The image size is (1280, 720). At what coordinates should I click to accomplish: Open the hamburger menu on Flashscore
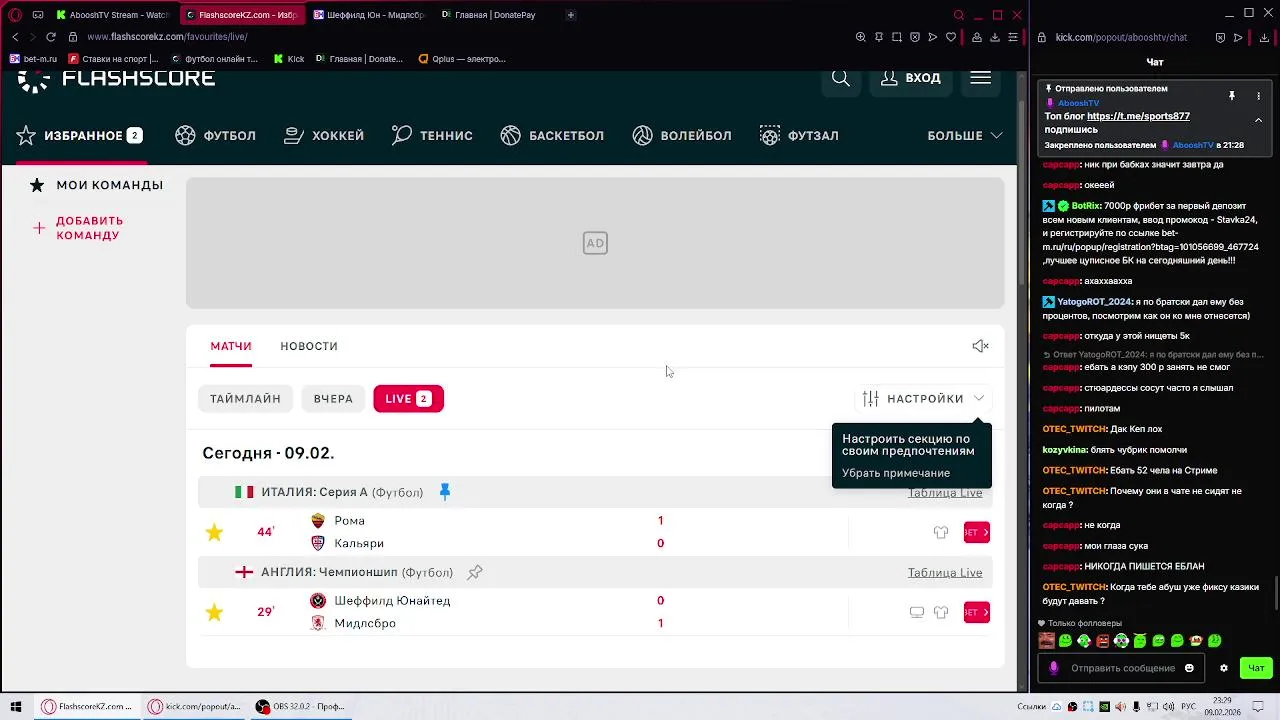pyautogui.click(x=980, y=78)
